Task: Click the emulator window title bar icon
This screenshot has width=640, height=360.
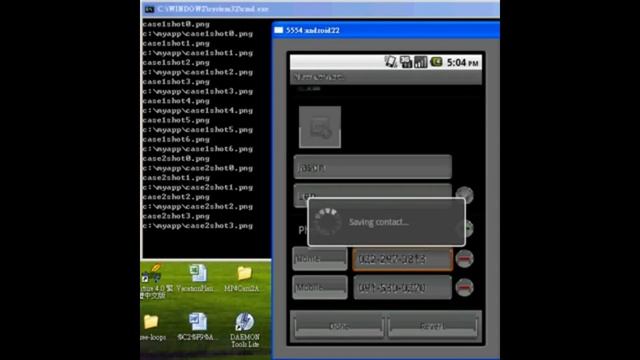Action: tap(279, 30)
